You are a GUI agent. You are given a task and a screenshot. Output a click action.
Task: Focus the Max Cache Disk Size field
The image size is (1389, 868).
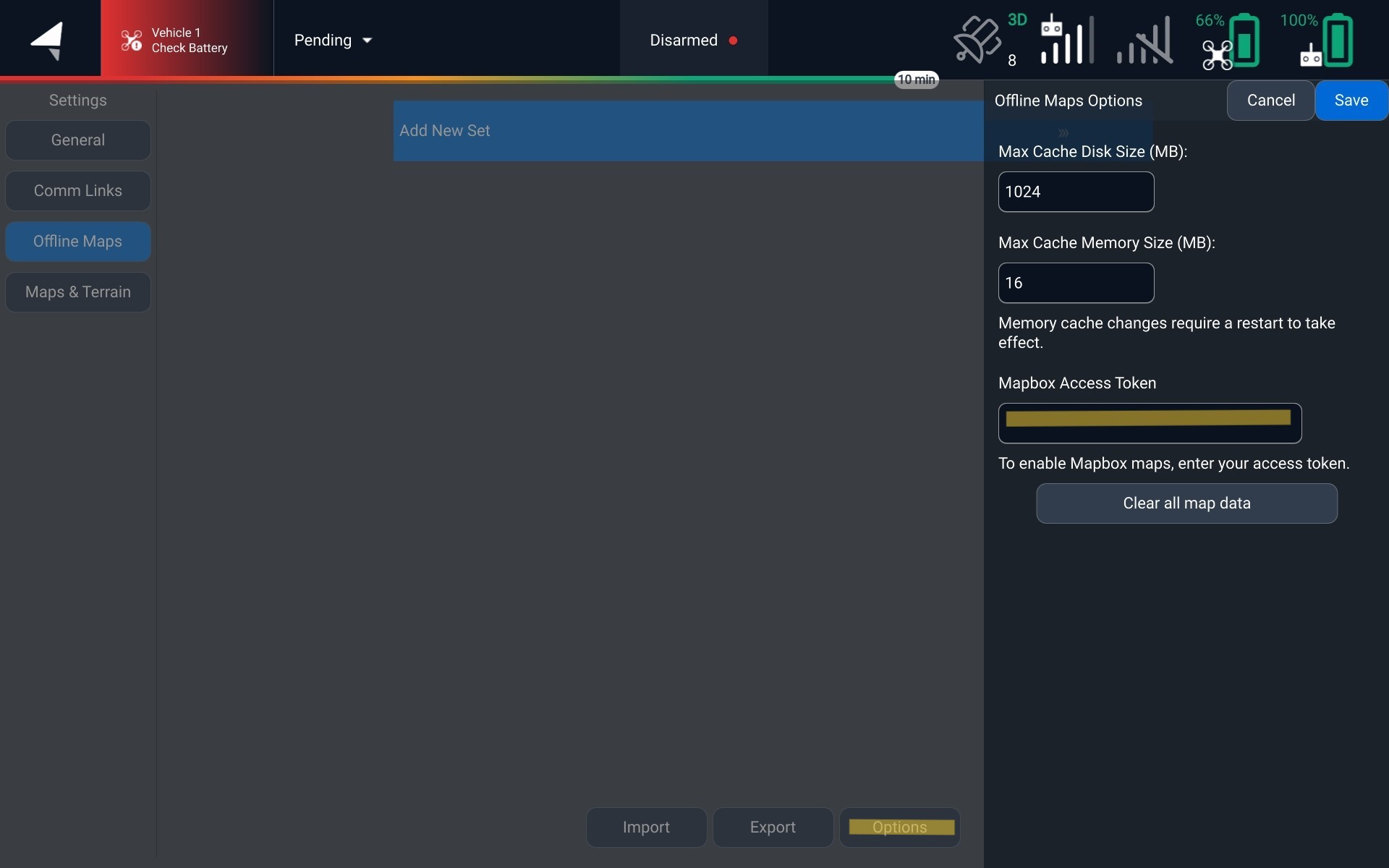click(x=1076, y=192)
